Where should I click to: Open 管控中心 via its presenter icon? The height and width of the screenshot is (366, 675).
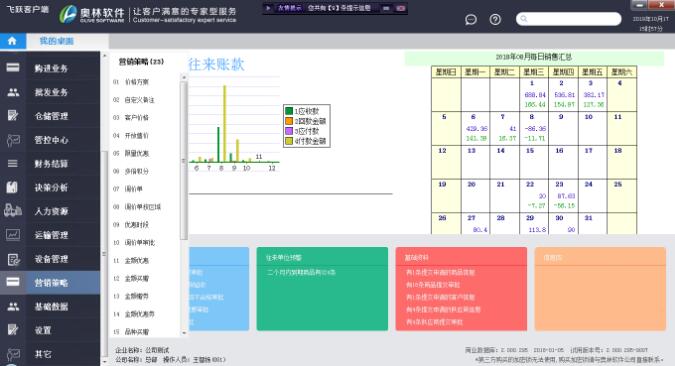(x=13, y=140)
